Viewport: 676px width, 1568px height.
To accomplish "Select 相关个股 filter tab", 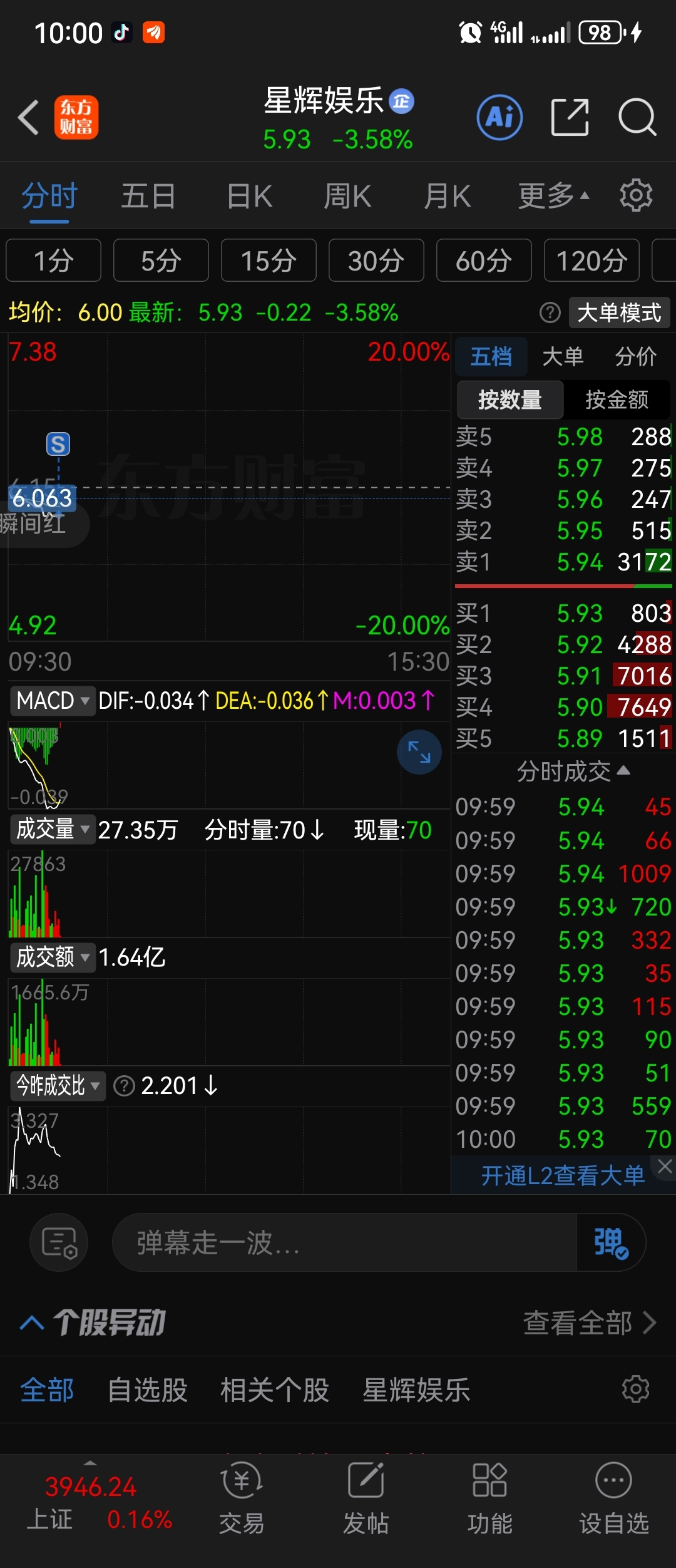I will coord(275,1390).
